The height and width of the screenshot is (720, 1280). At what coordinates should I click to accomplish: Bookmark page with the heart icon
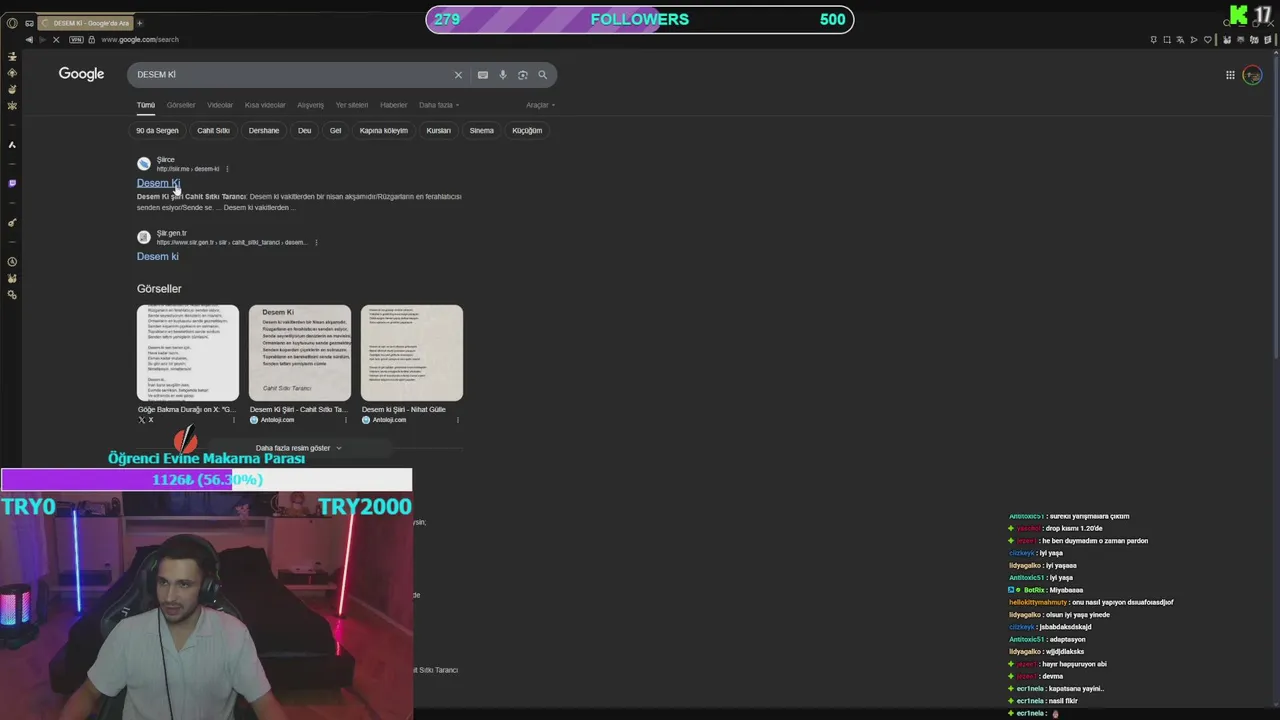pyautogui.click(x=1207, y=40)
